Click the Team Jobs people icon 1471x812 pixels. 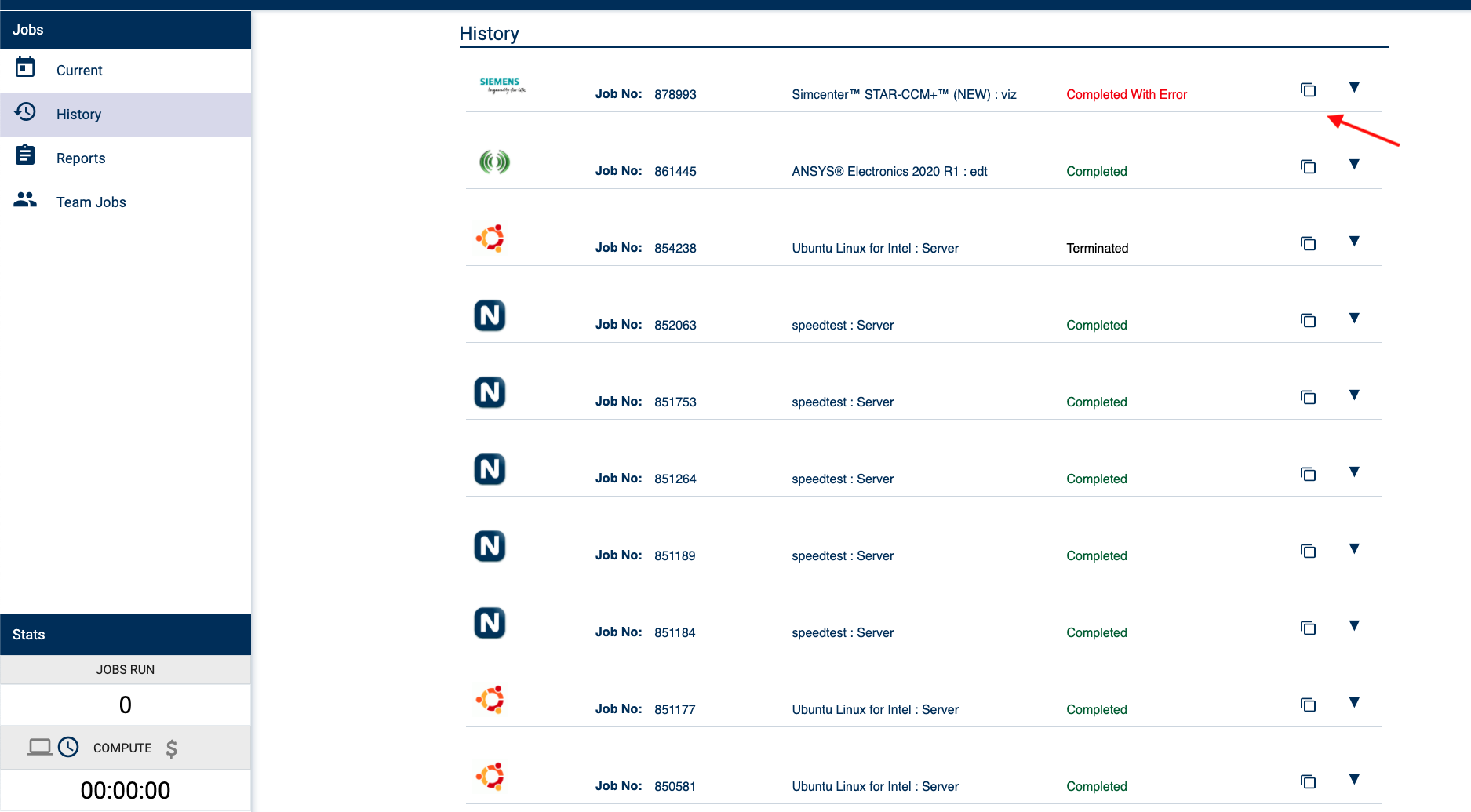point(25,200)
